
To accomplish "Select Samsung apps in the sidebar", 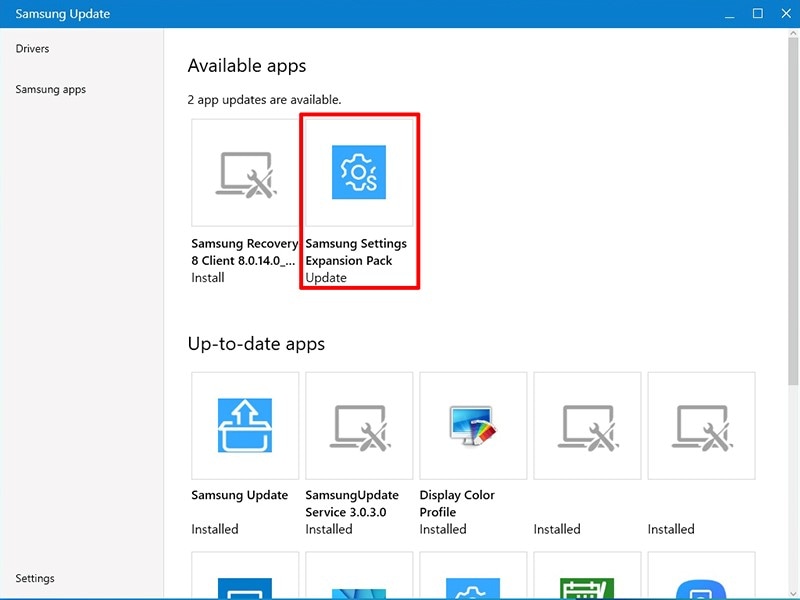I will pos(51,89).
